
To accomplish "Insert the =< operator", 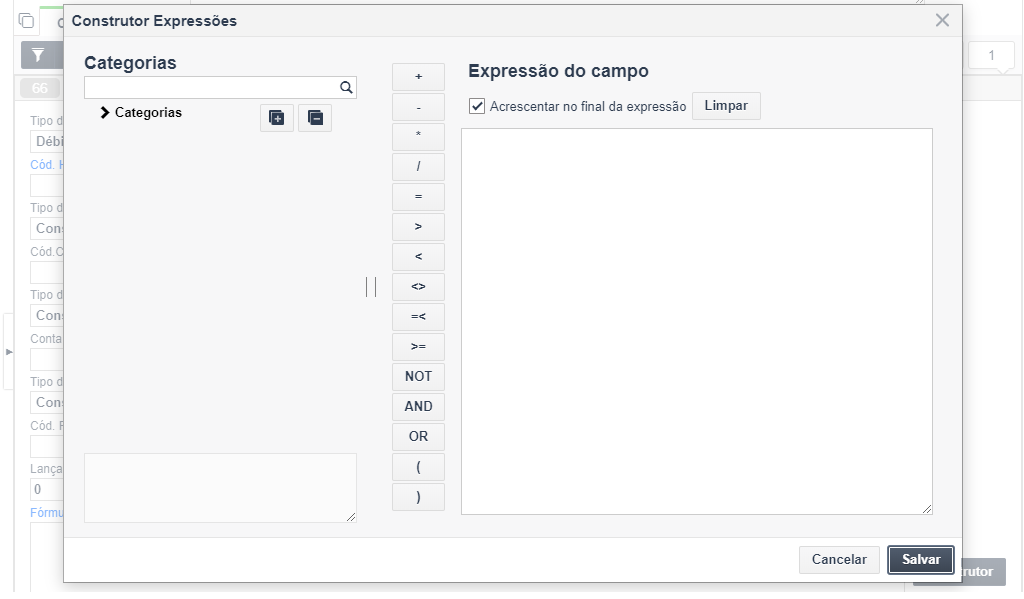I will pos(419,317).
